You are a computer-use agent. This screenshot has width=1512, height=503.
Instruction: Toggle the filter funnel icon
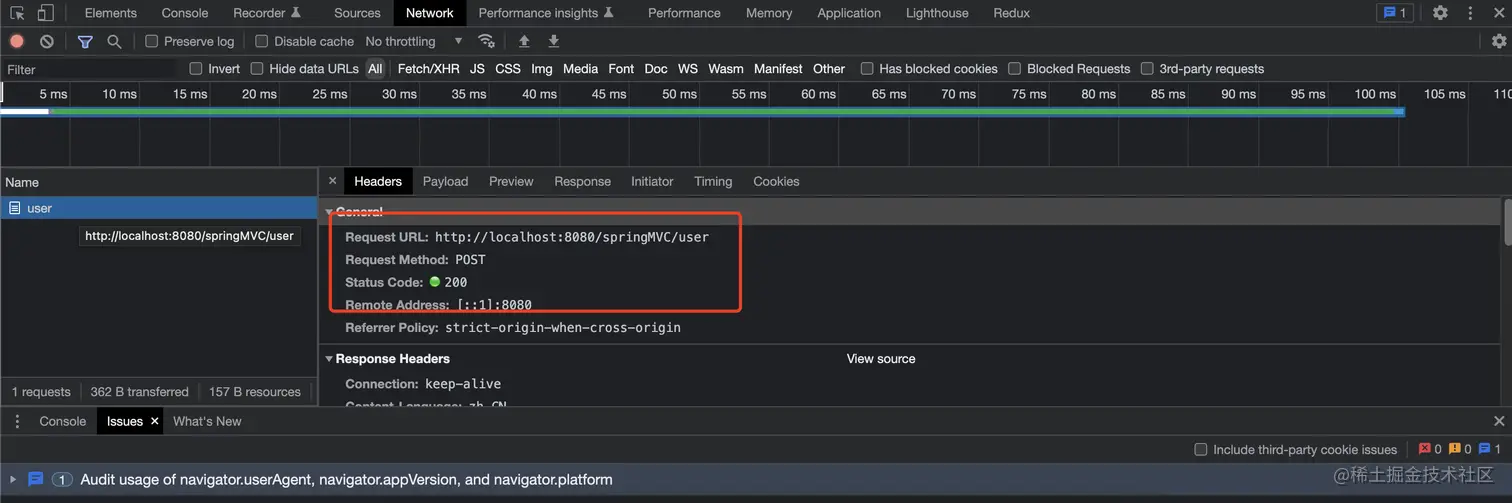[85, 41]
